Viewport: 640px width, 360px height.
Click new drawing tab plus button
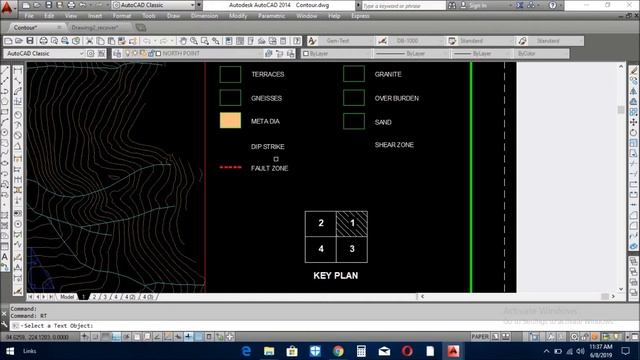coord(141,28)
